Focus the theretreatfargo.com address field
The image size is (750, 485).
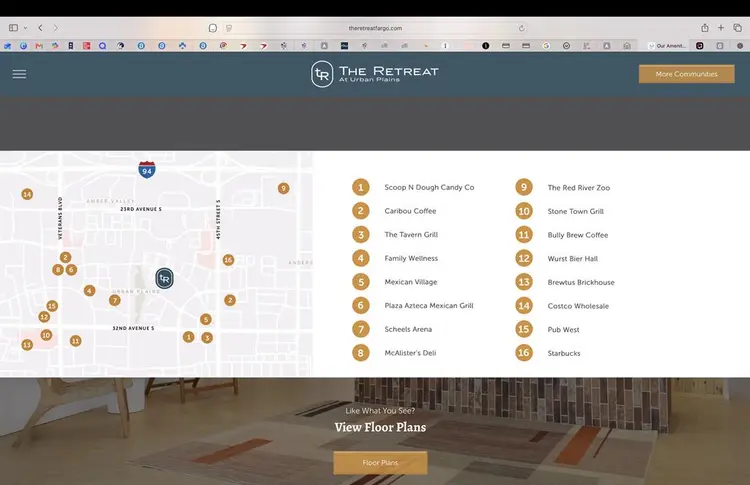coord(375,28)
